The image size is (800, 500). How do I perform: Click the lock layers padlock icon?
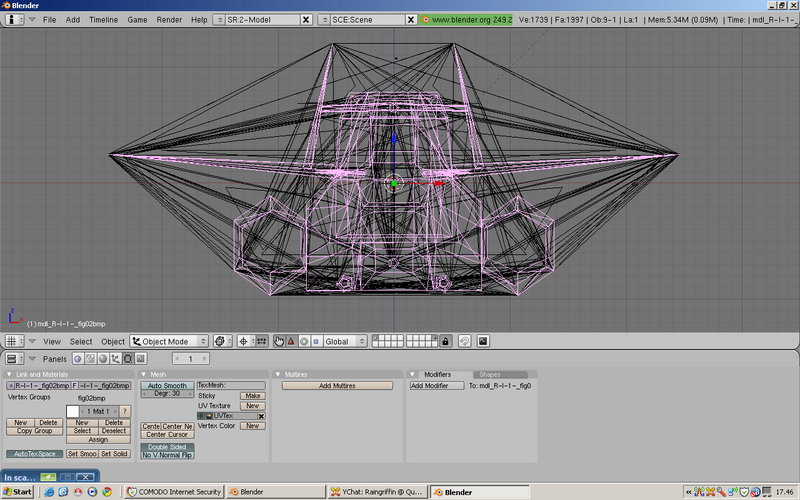pyautogui.click(x=445, y=341)
